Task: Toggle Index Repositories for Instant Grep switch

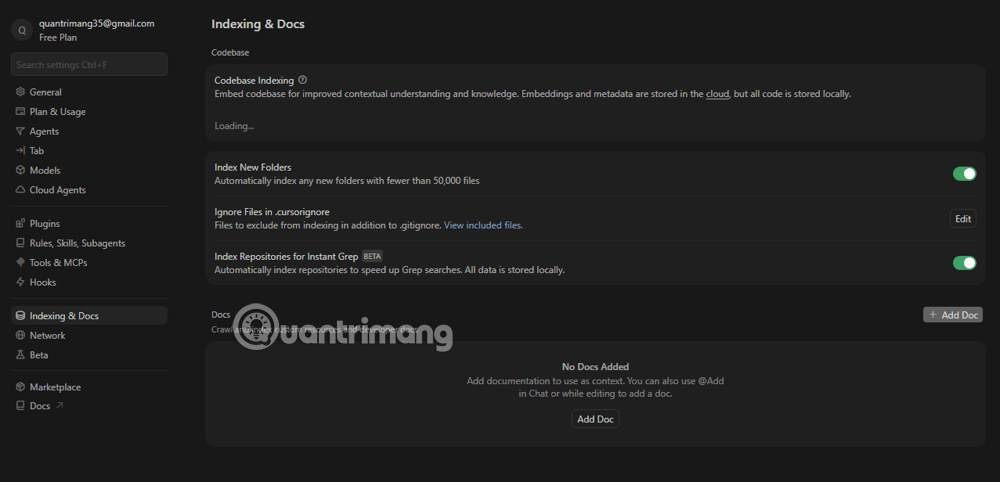Action: point(964,263)
